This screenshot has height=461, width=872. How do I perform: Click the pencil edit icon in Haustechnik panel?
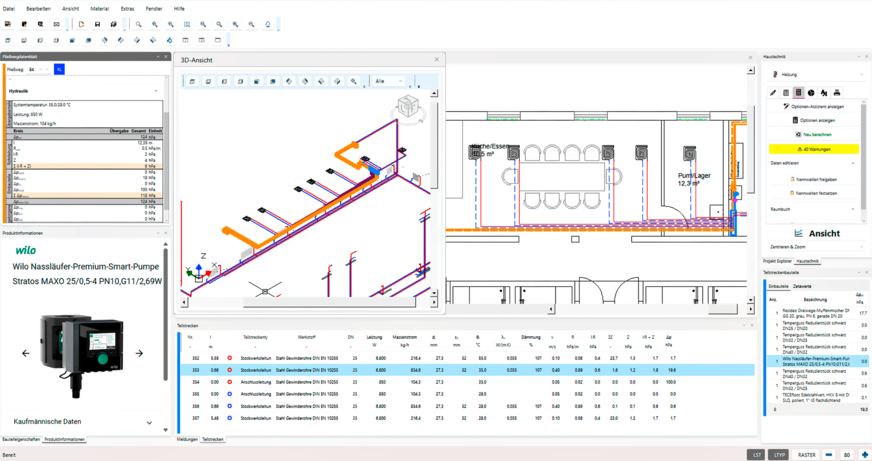pos(773,93)
